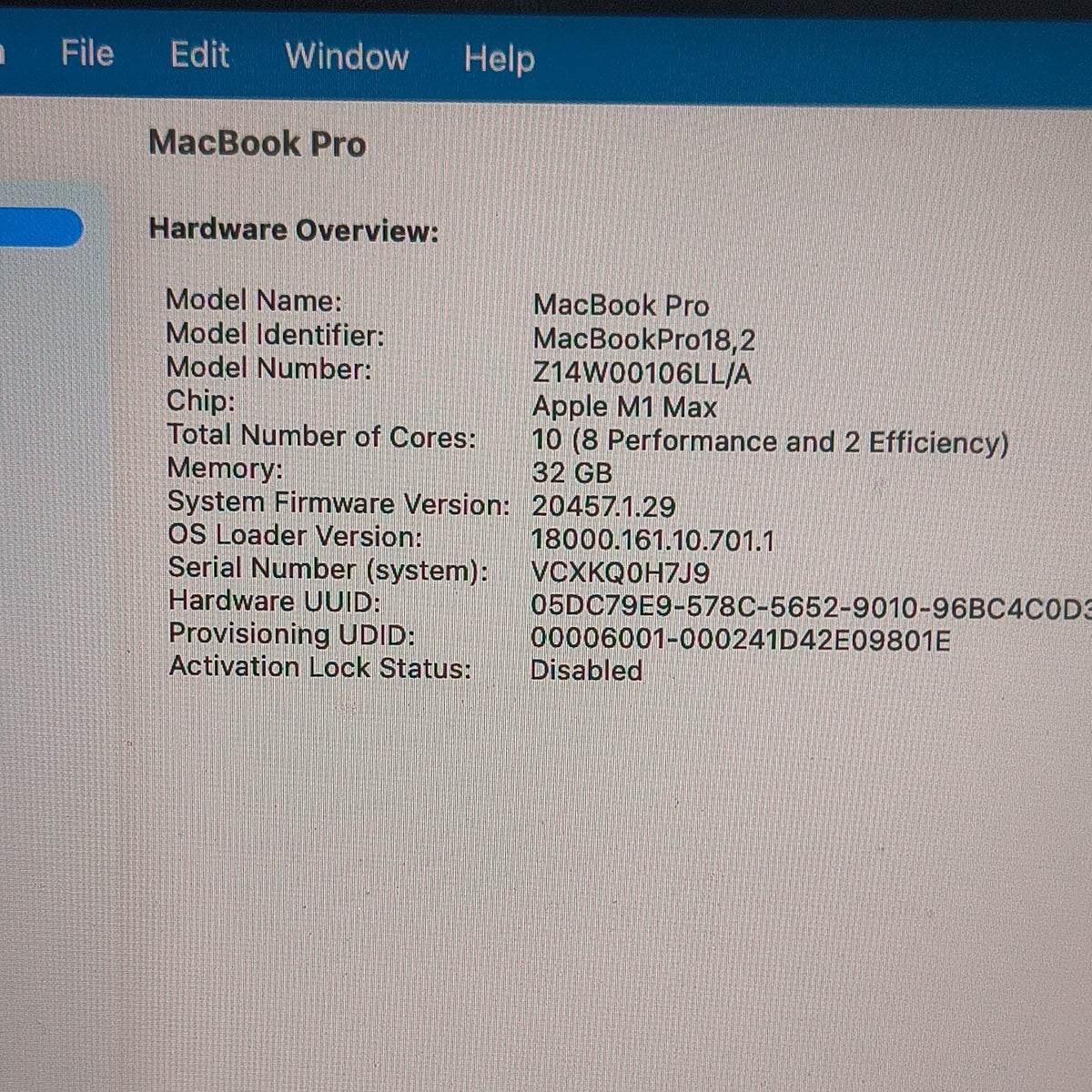Select UDID value 00006001-000241D42E09801E
Screen dimensions: 1092x1092
tap(740, 640)
